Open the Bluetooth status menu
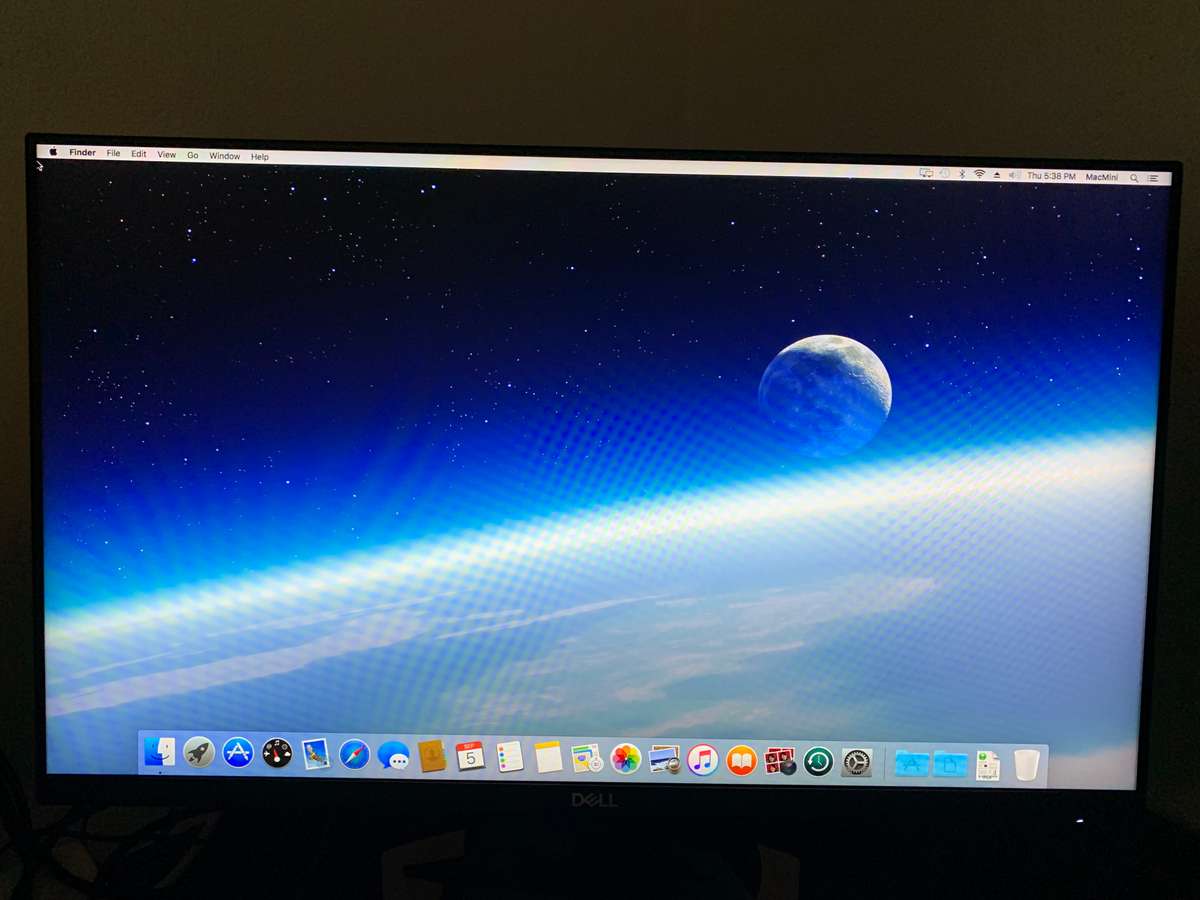 pyautogui.click(x=962, y=174)
